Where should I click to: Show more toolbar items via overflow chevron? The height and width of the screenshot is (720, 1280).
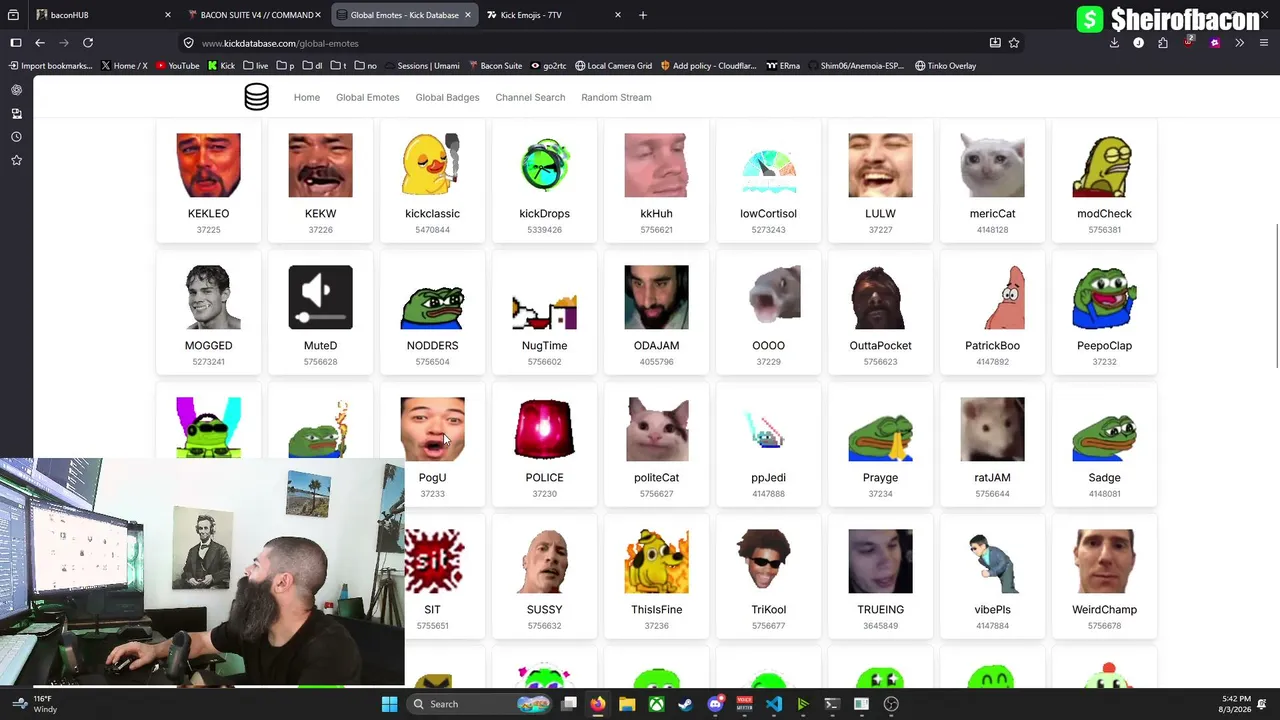(x=1239, y=43)
